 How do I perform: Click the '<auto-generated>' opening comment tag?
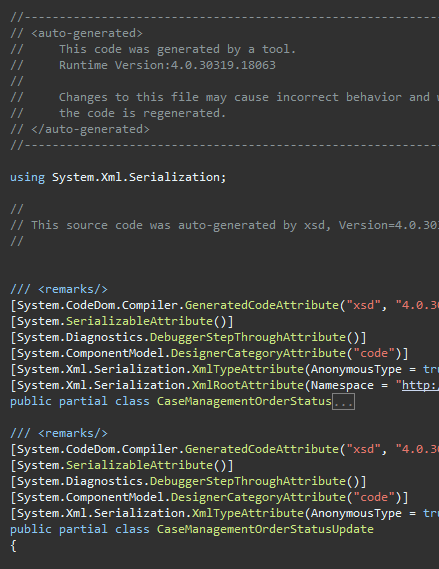[87, 33]
